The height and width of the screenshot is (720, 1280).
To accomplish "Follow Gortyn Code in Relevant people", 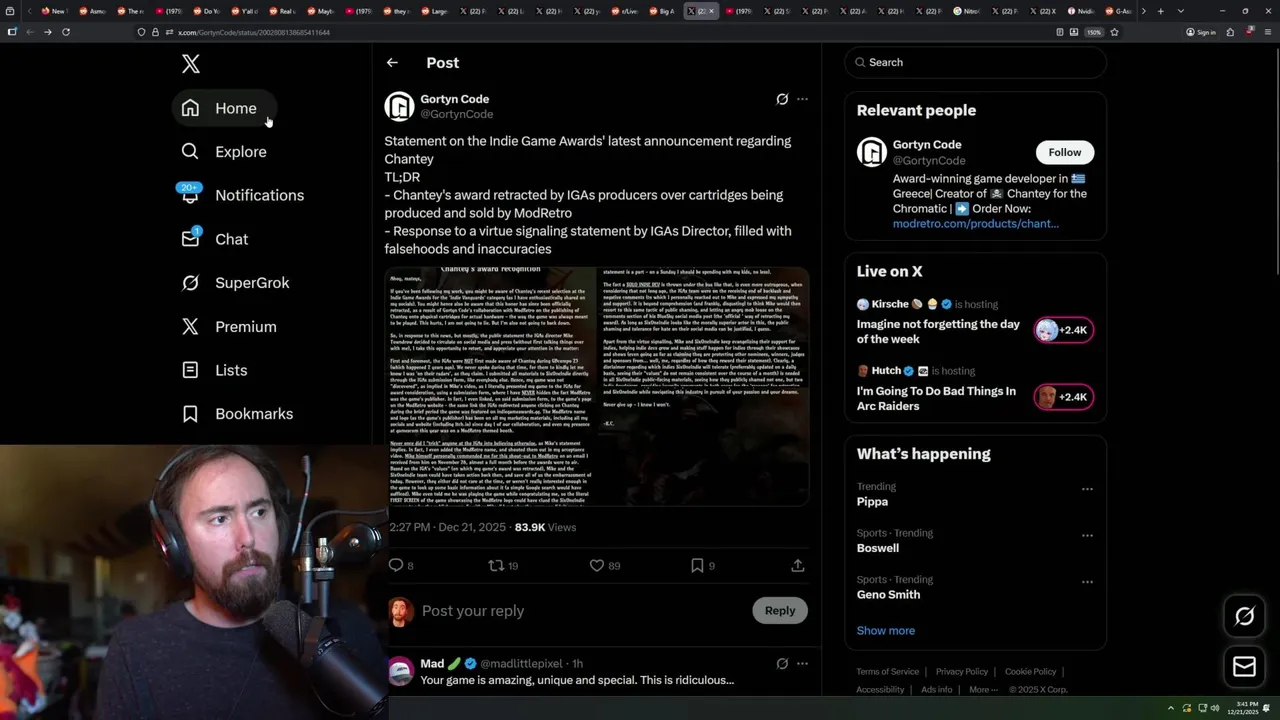I will click(x=1064, y=152).
